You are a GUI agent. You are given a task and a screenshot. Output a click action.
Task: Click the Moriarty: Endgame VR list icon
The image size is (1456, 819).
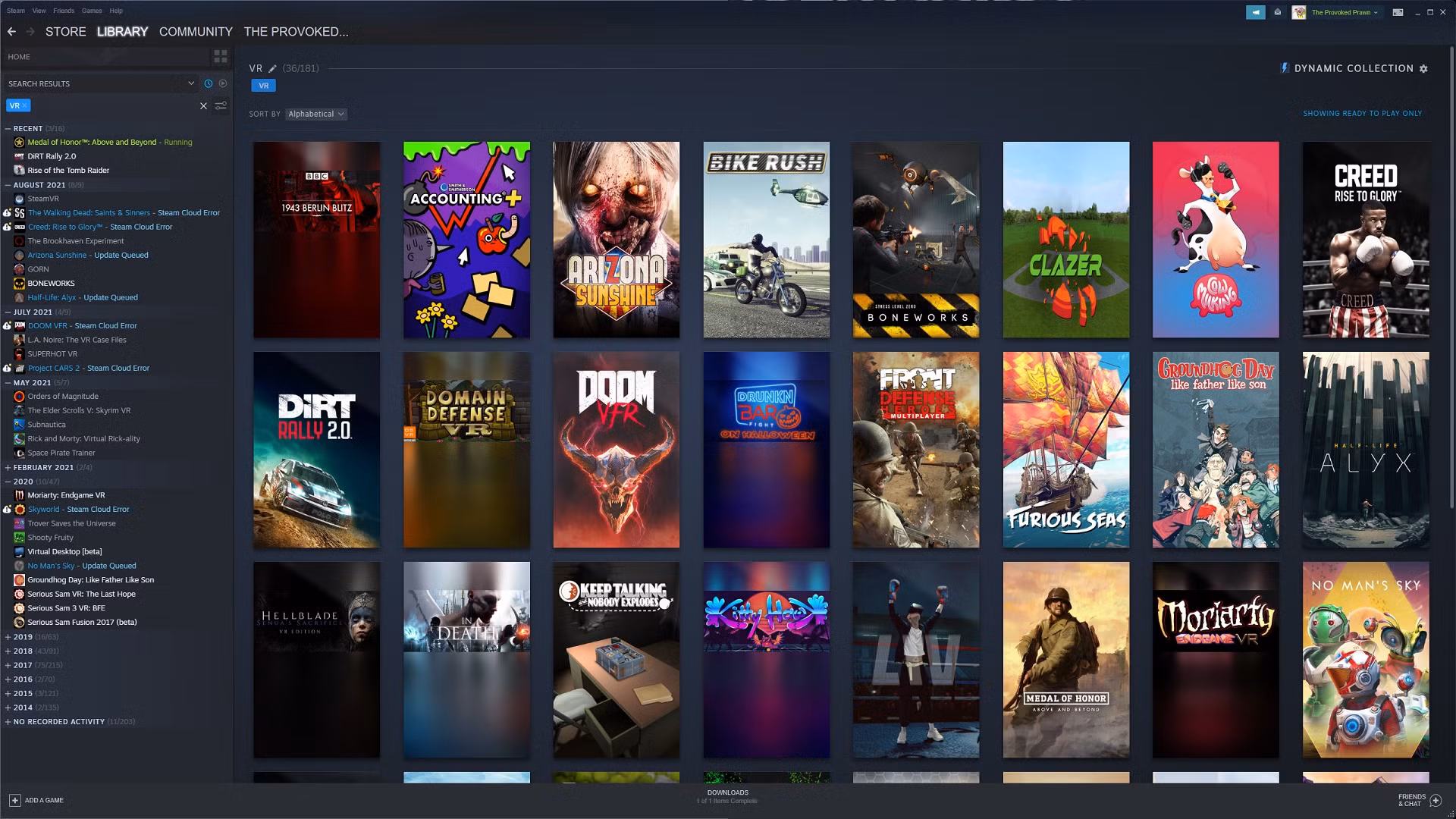click(20, 495)
